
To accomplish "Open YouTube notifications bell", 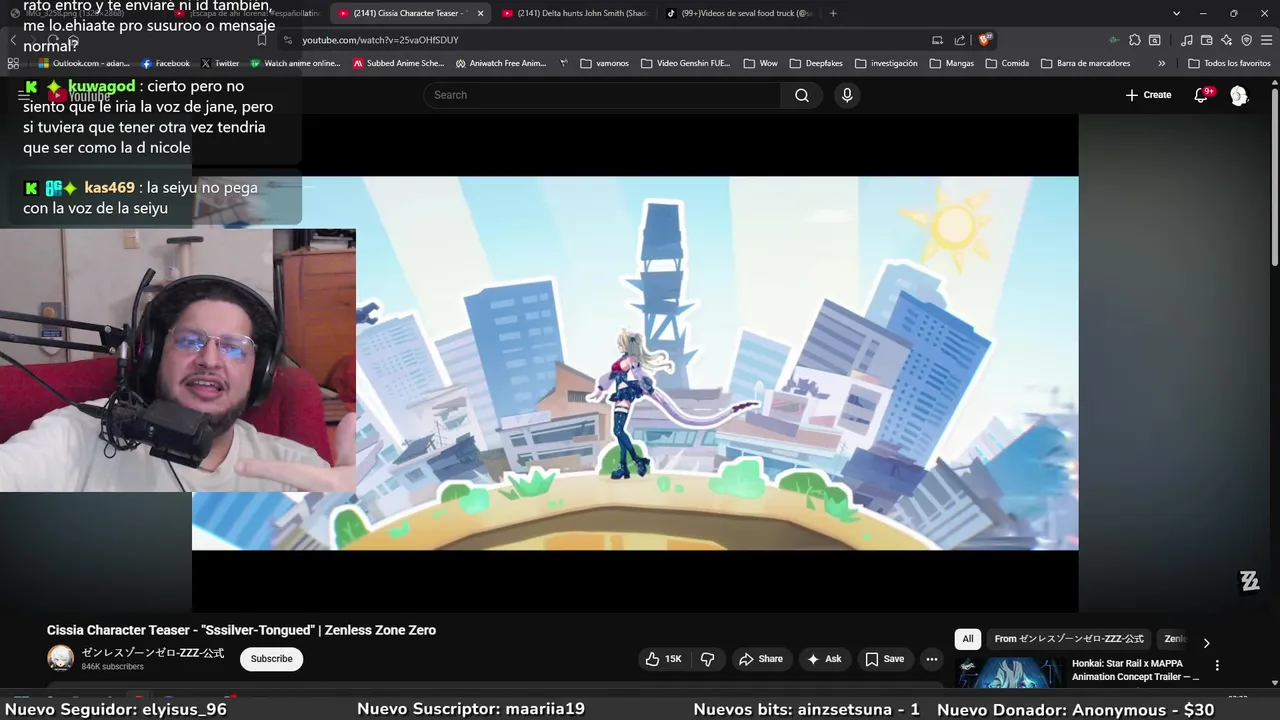I will click(1201, 95).
